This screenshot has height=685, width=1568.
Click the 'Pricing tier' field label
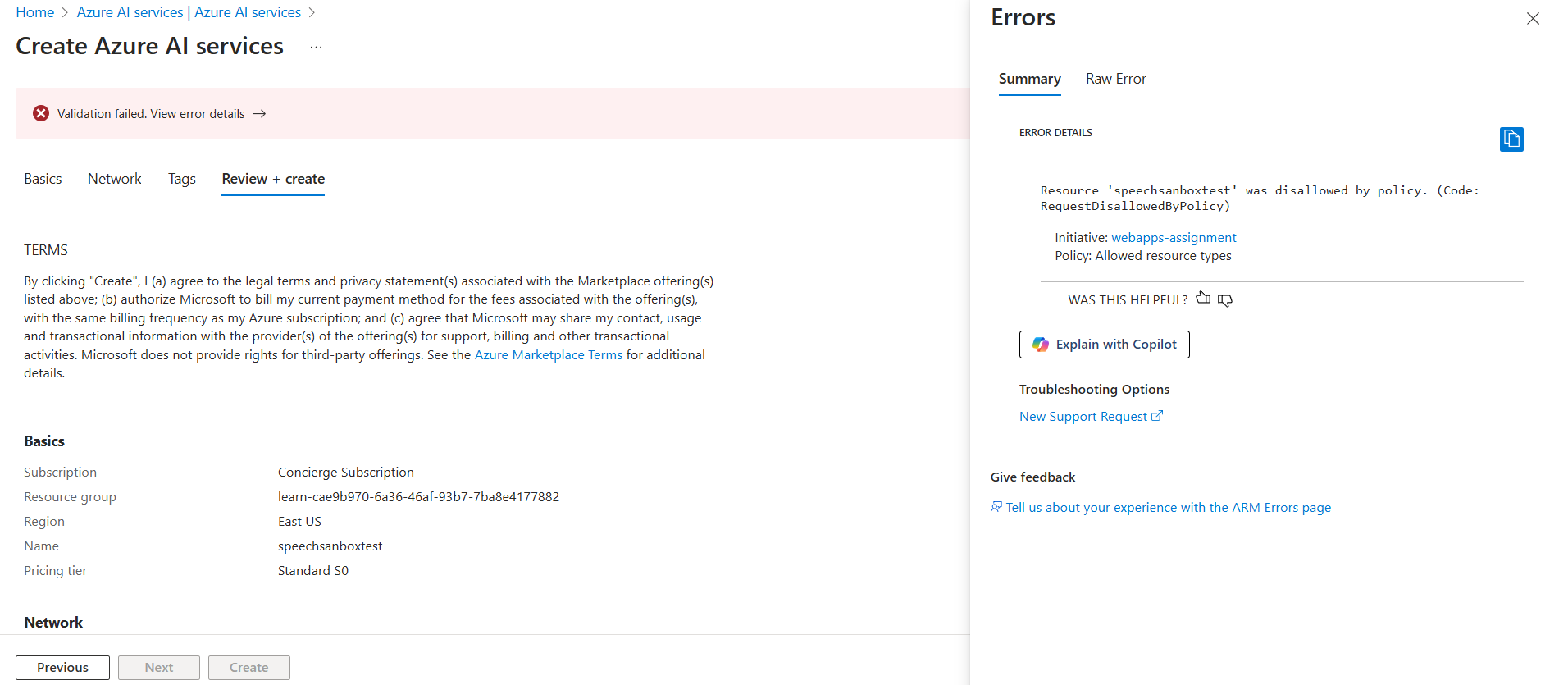(55, 571)
